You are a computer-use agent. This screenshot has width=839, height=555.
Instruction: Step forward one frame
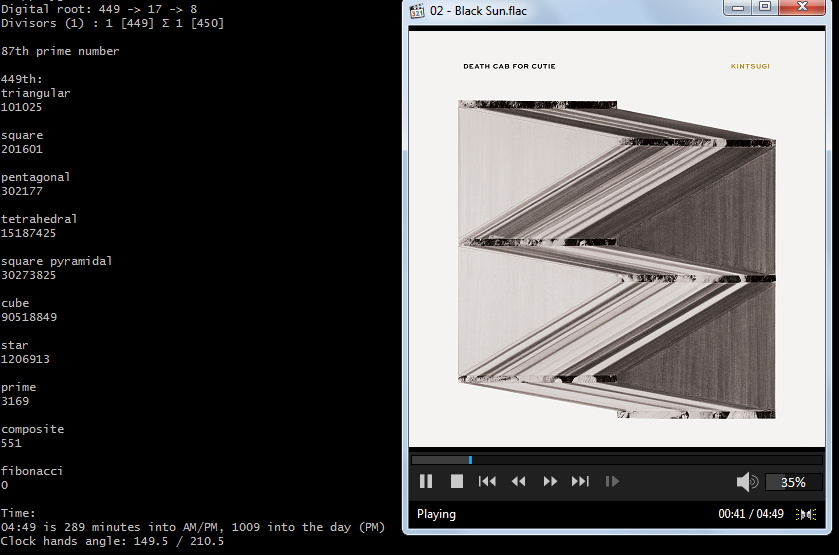[x=612, y=482]
